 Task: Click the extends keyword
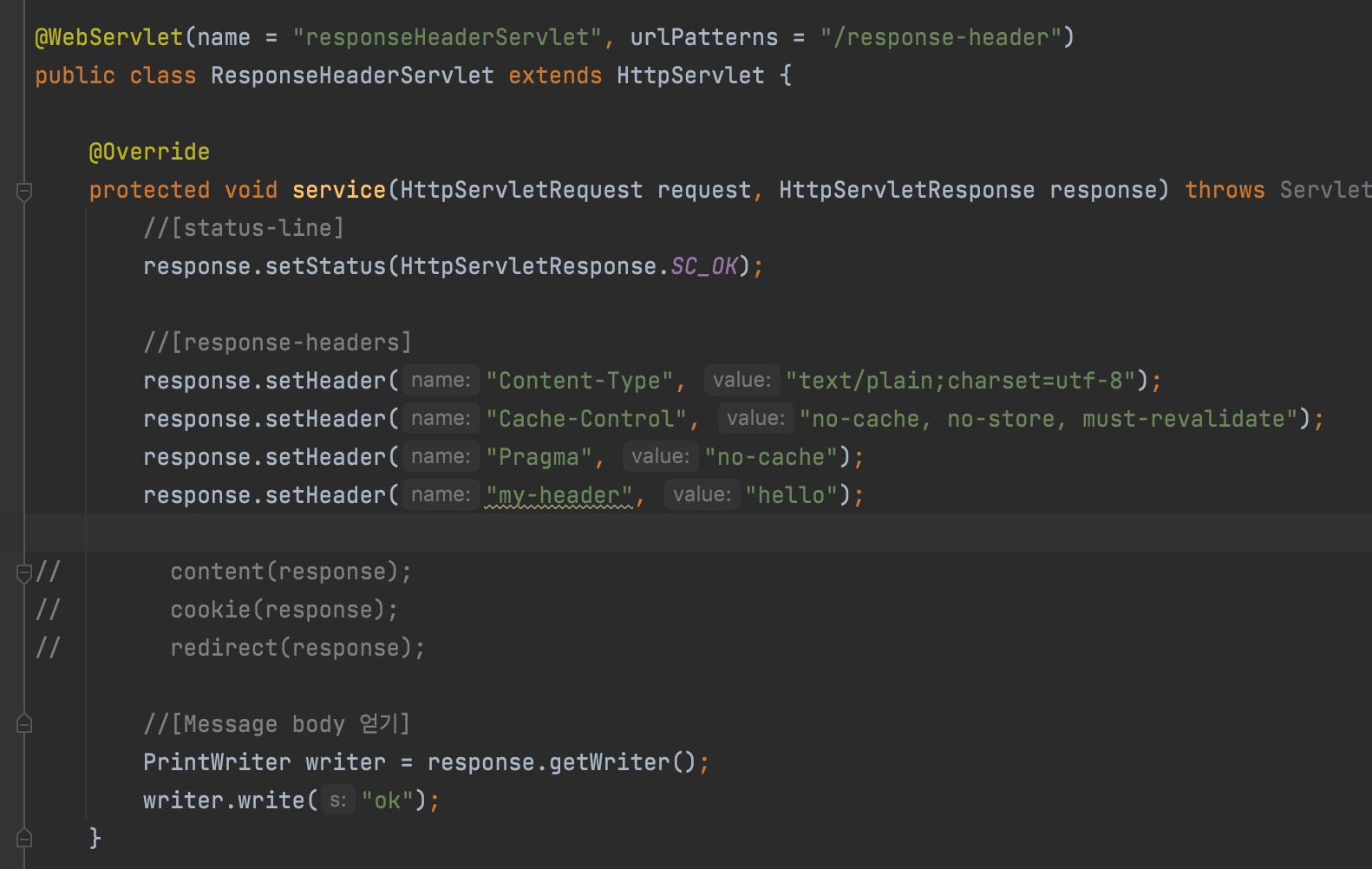[x=555, y=75]
